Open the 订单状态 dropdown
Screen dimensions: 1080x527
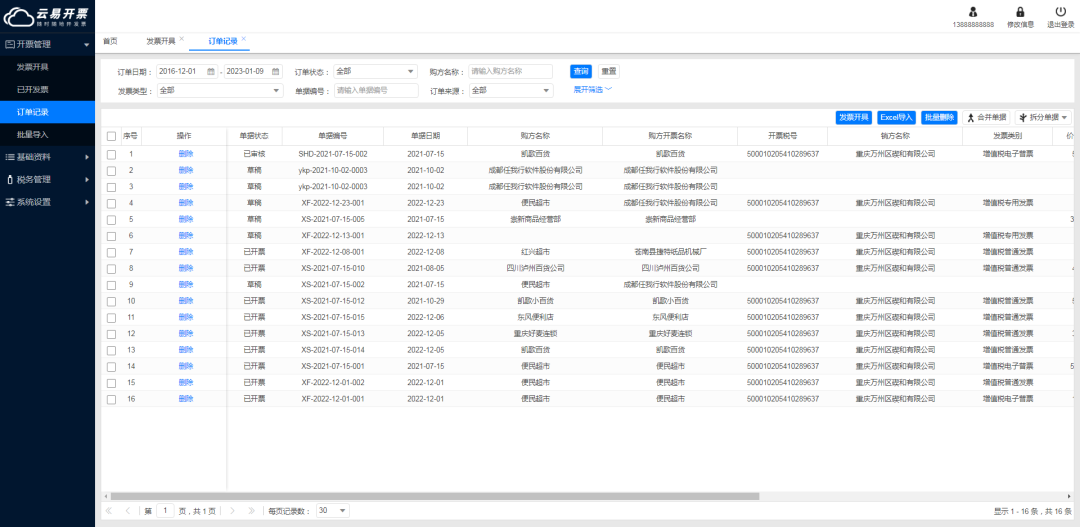coord(375,72)
